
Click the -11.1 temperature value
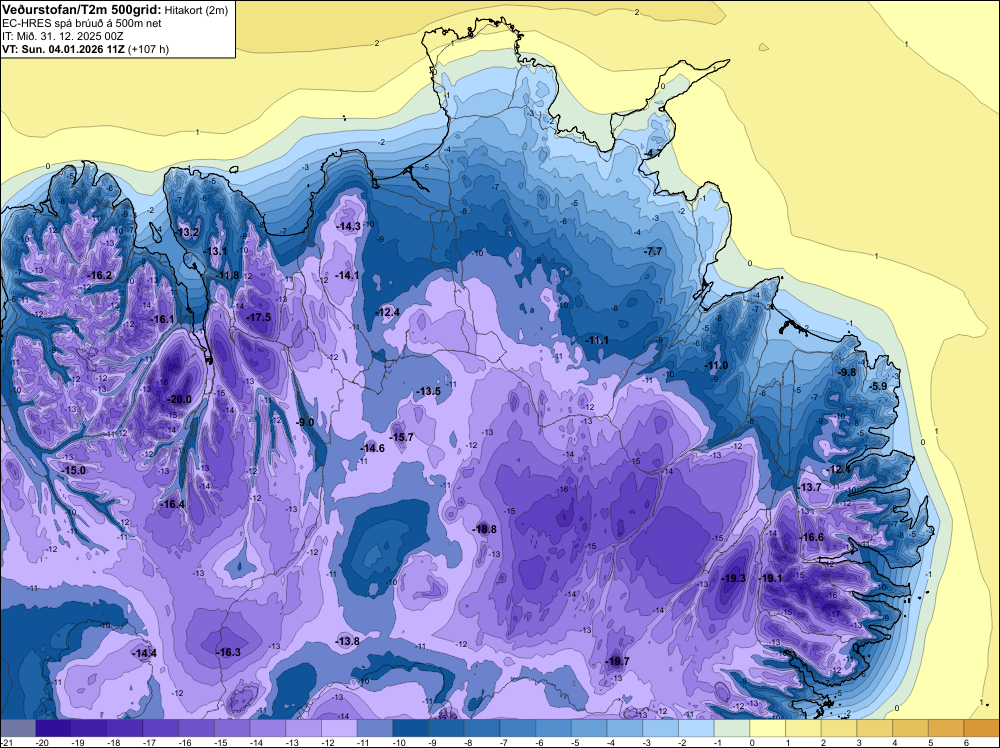tap(597, 341)
